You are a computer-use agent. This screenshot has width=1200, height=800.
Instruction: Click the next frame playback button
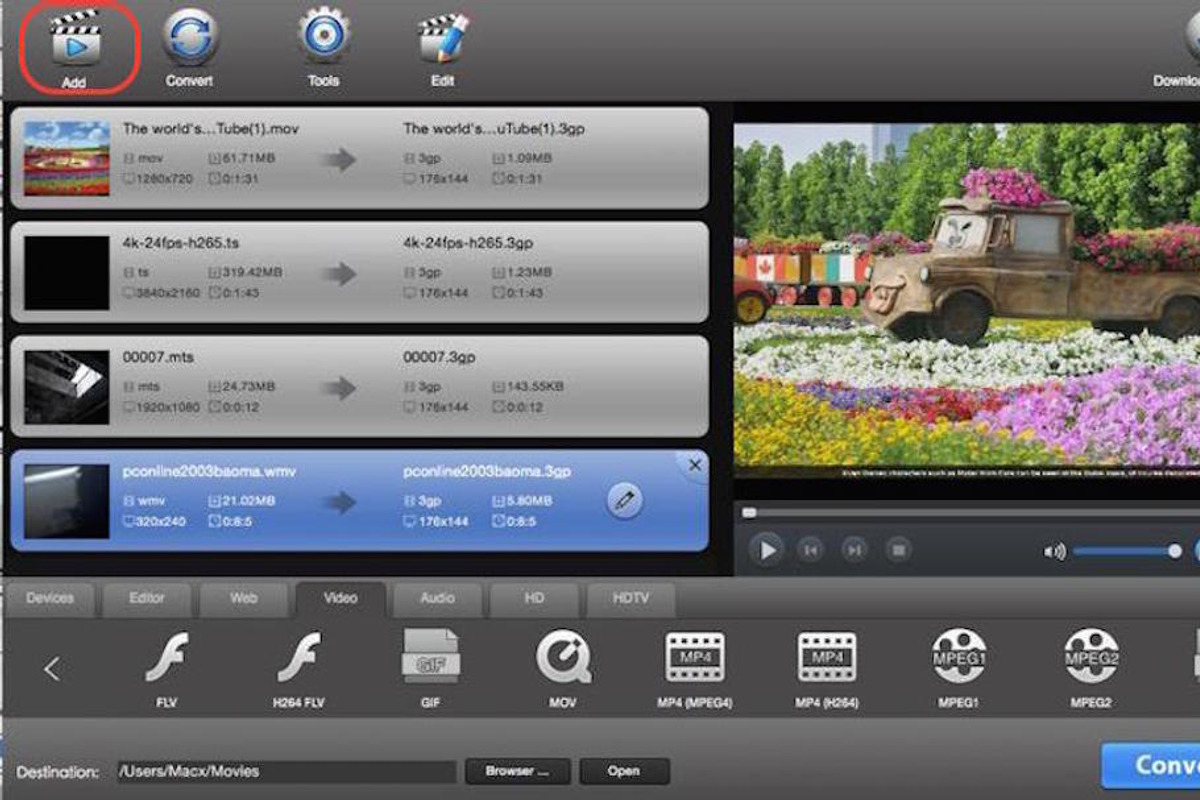coord(854,549)
